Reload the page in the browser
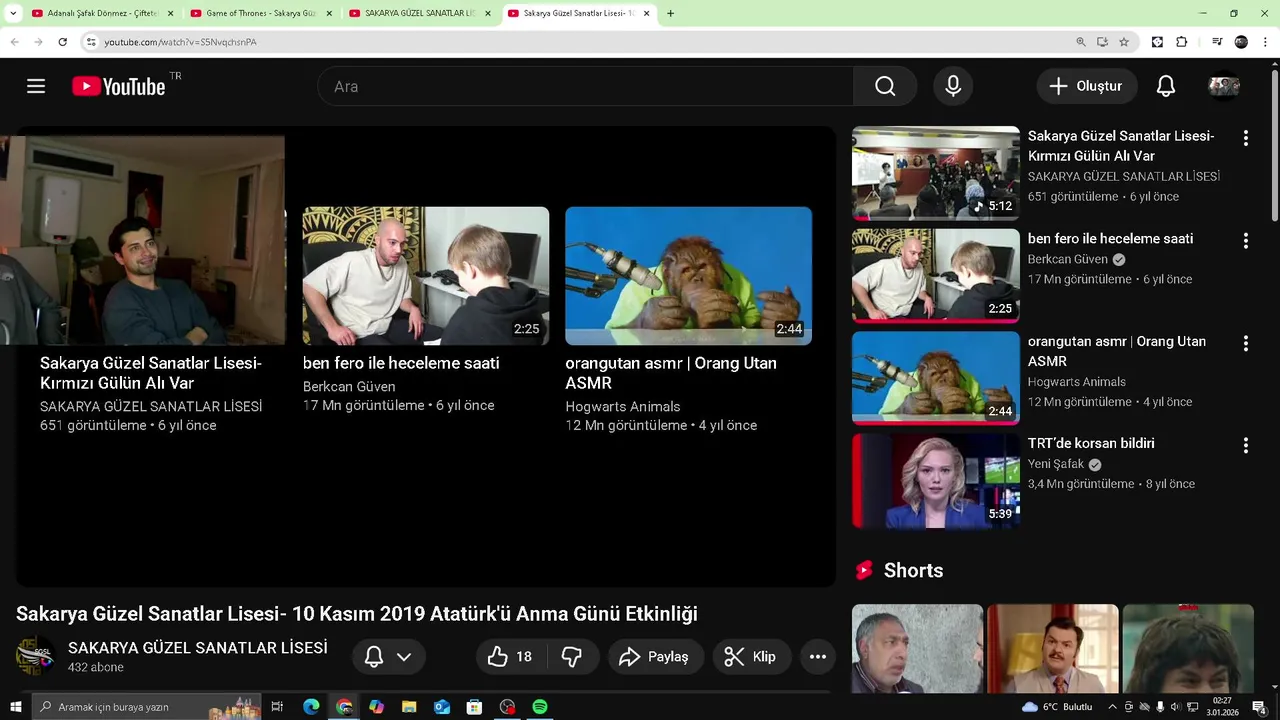 (x=62, y=42)
